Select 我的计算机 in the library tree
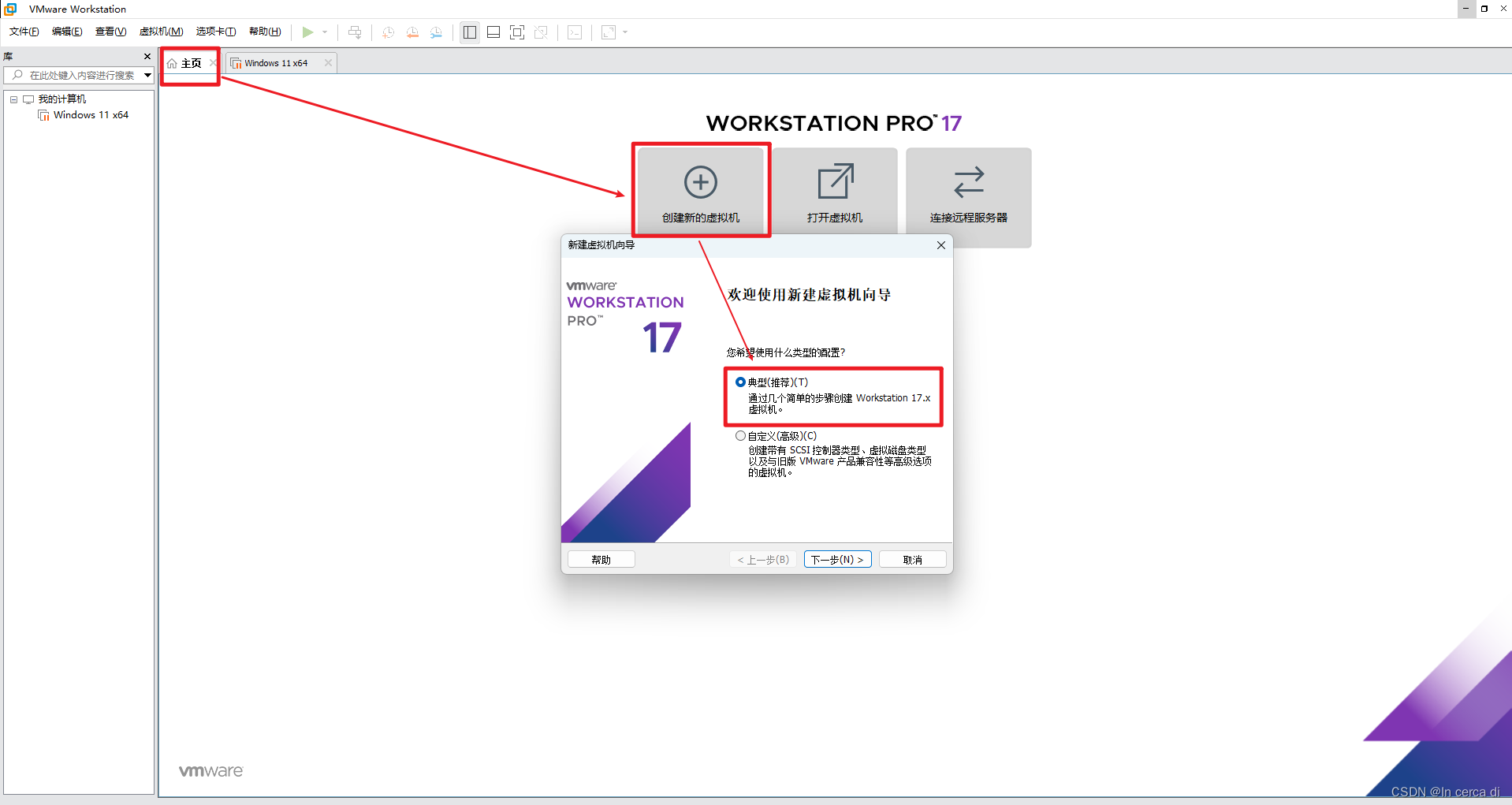This screenshot has width=1512, height=805. (x=62, y=99)
